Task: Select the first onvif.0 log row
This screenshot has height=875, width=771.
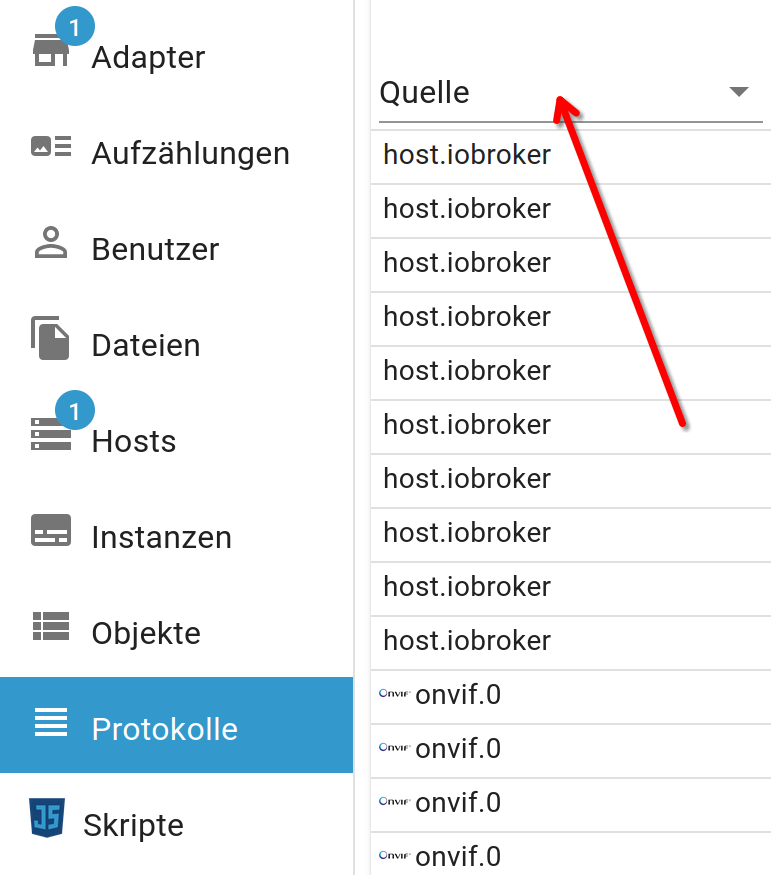Action: point(571,697)
